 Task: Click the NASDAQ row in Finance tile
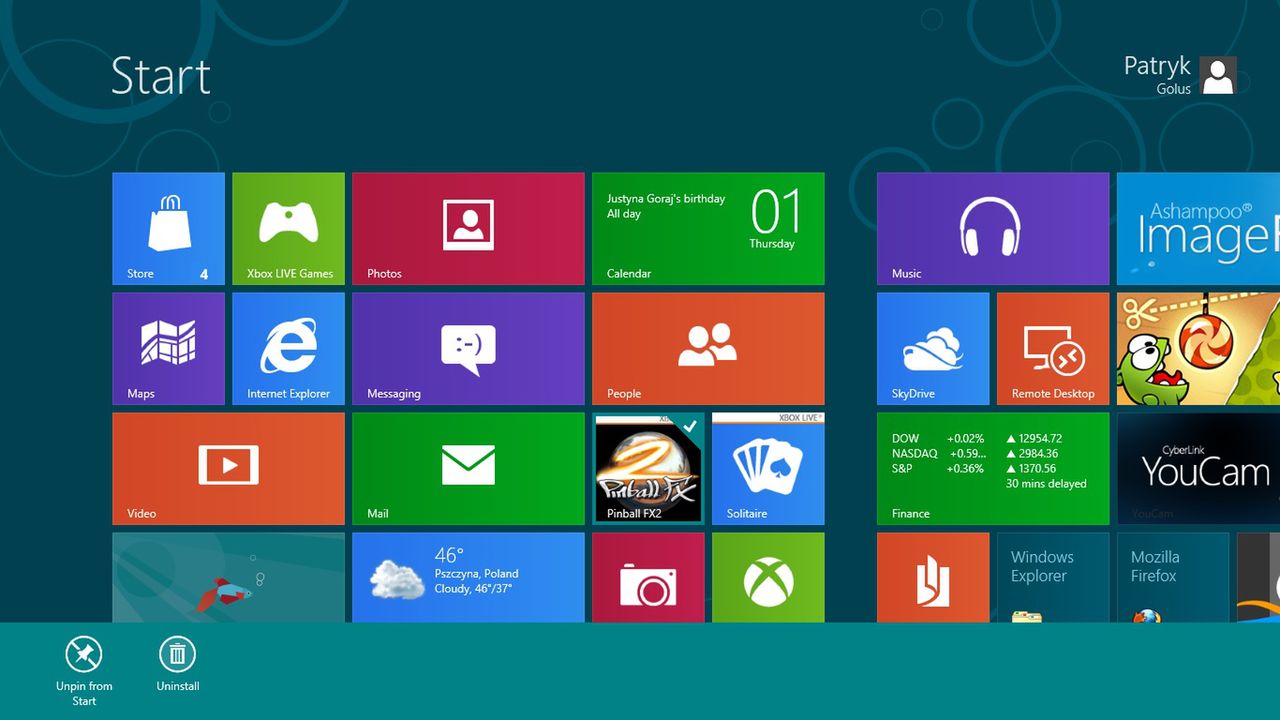(976, 454)
